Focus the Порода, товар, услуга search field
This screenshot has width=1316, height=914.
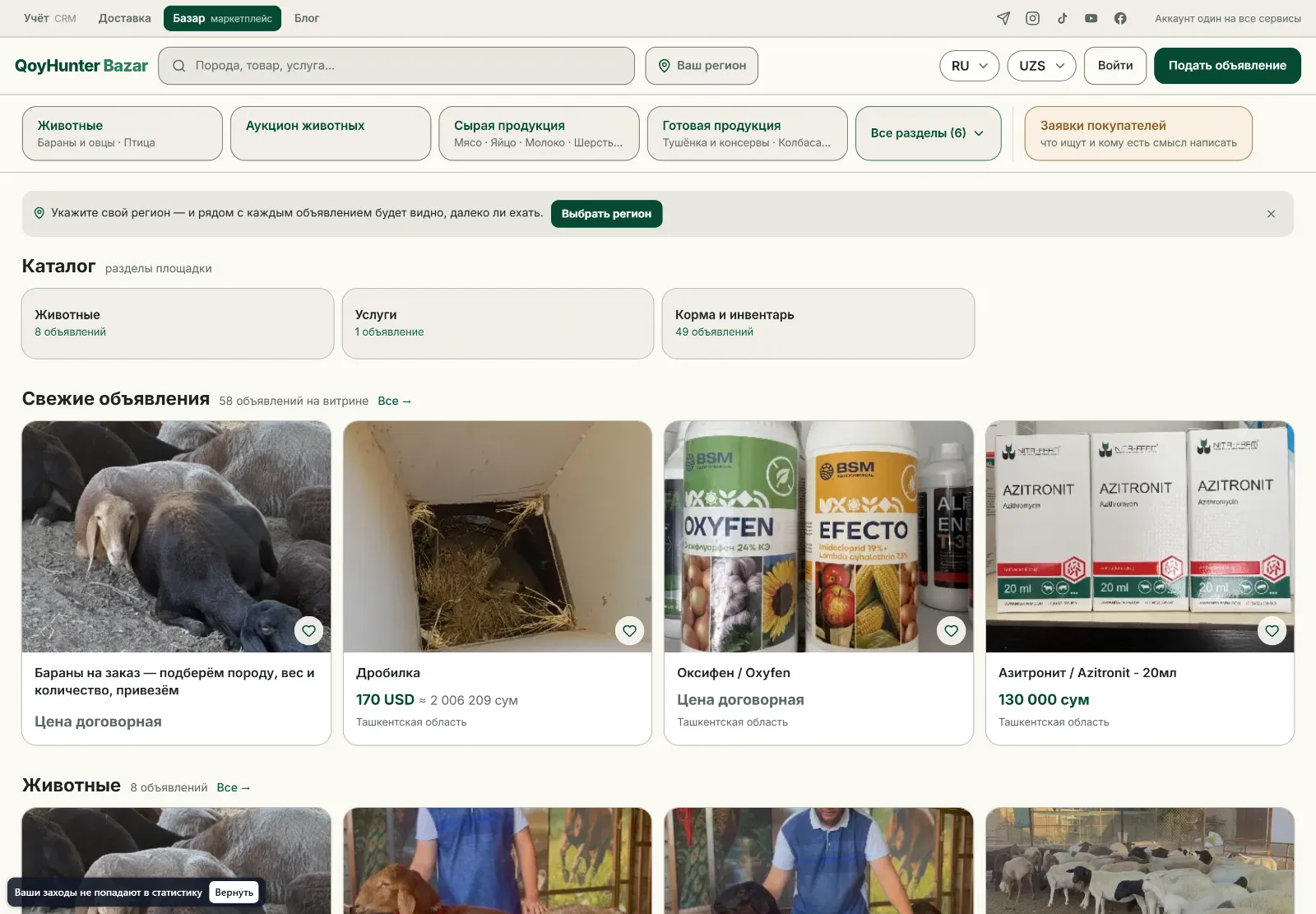pos(396,66)
